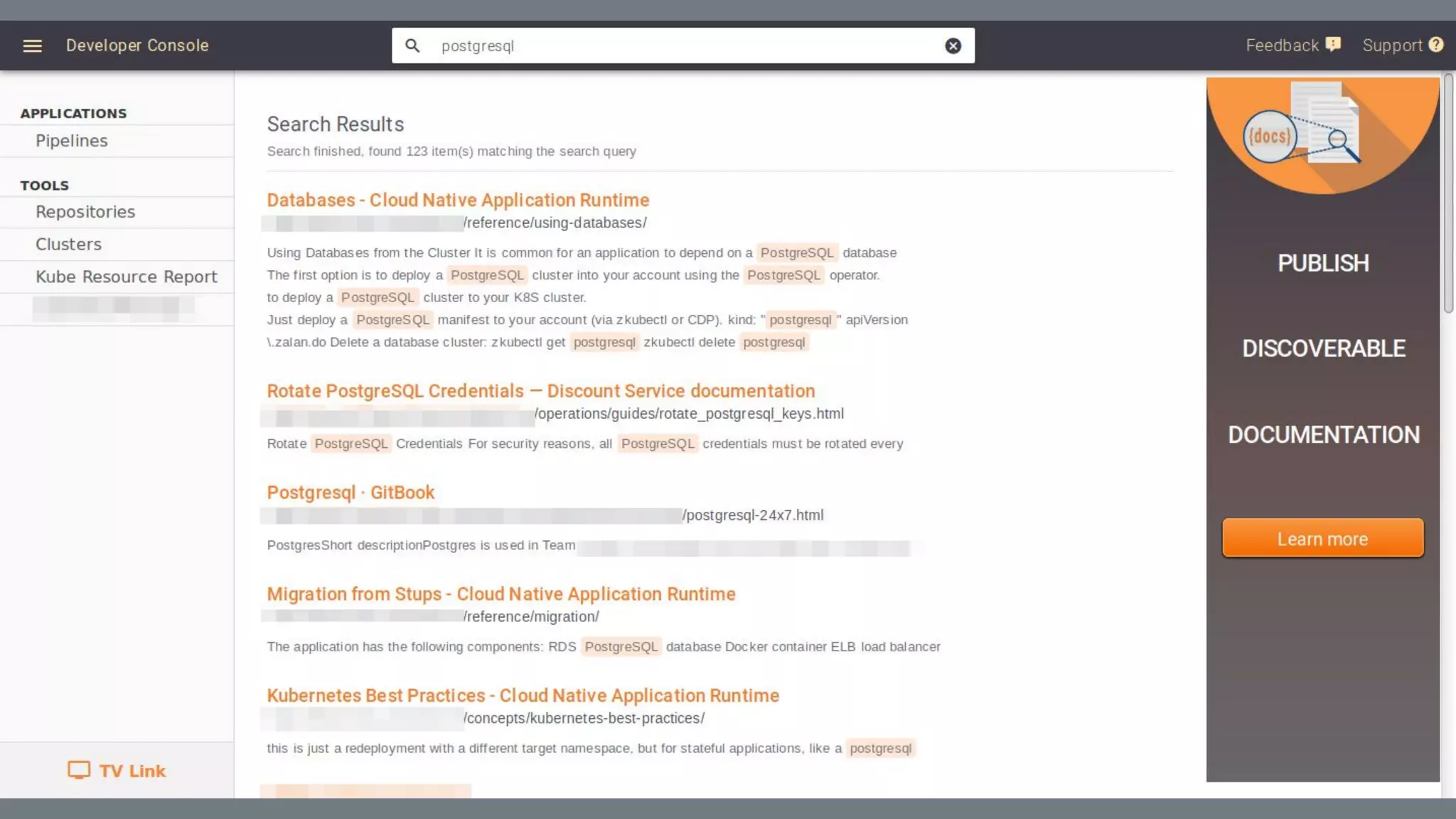The width and height of the screenshot is (1456, 819).
Task: Click the TV Link monitor icon
Action: coord(79,771)
